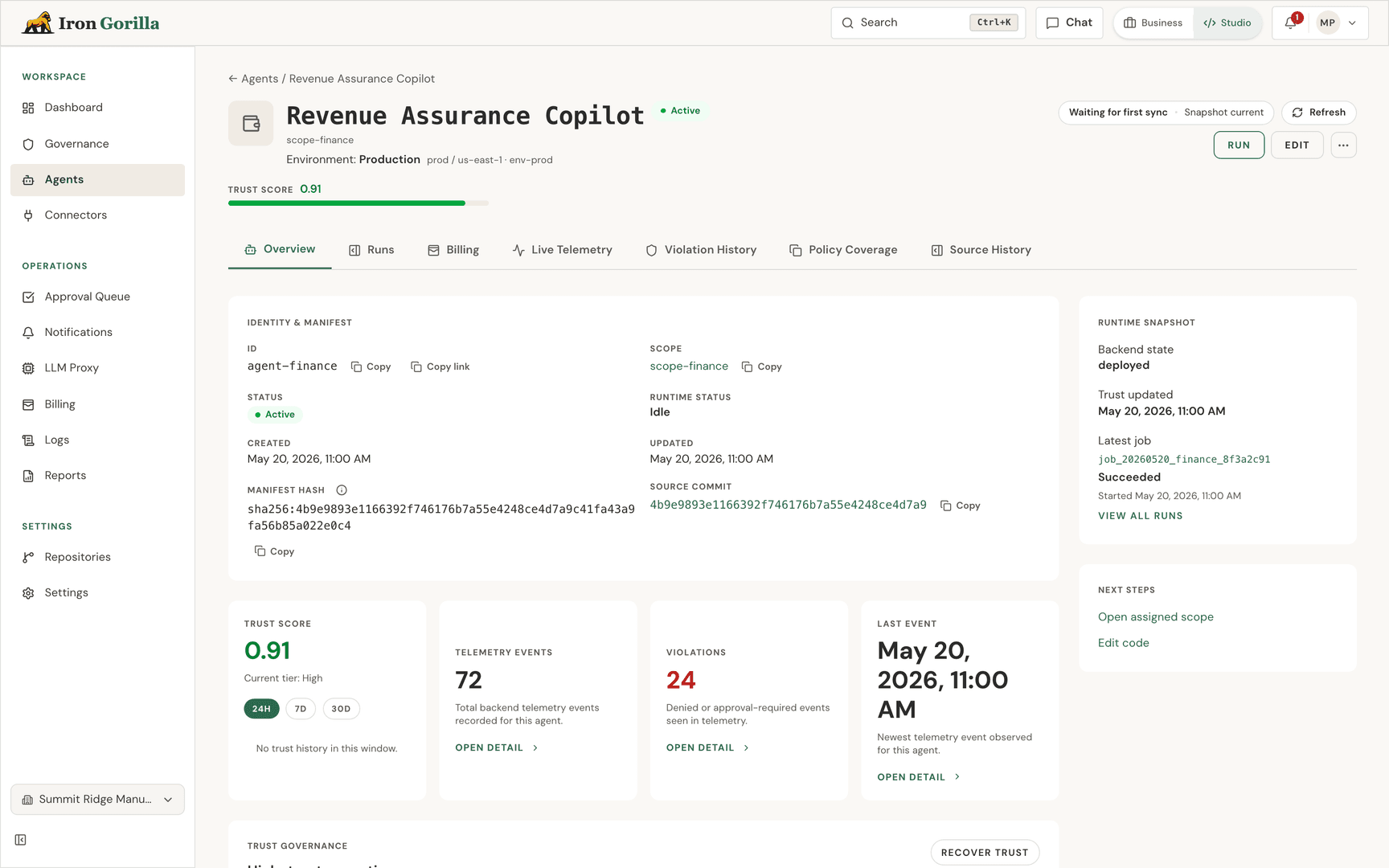Go back using the Agents breadcrumb arrow
The height and width of the screenshot is (868, 1389).
[x=232, y=79]
